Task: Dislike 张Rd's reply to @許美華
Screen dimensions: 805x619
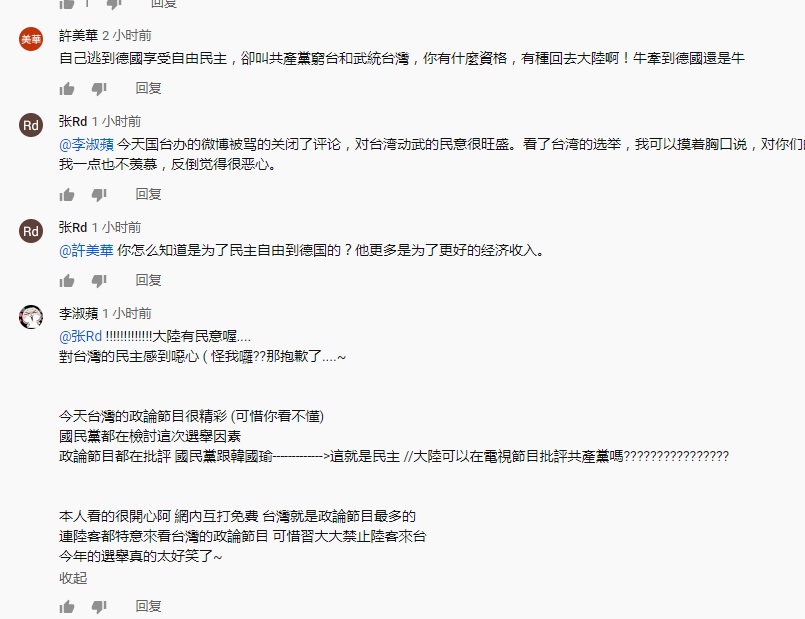Action: (99, 280)
